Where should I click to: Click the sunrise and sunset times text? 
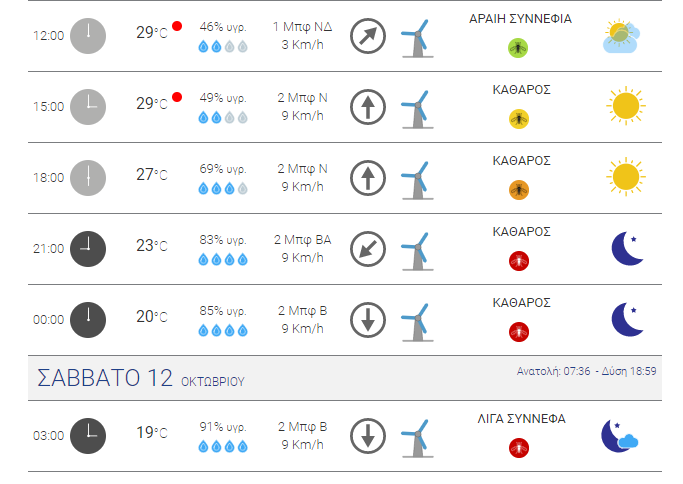pyautogui.click(x=586, y=371)
